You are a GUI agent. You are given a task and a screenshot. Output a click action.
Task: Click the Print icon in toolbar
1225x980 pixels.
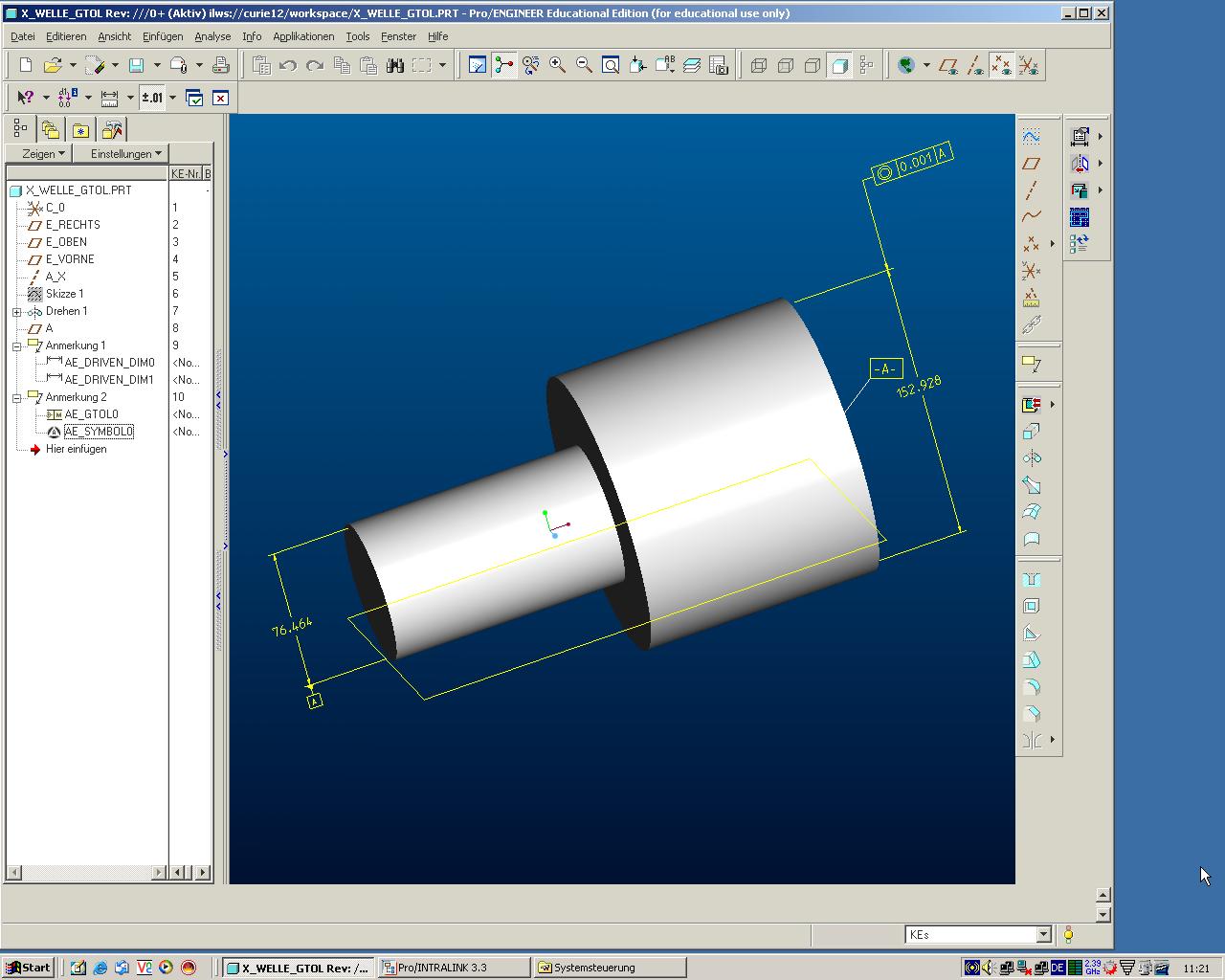tap(221, 65)
